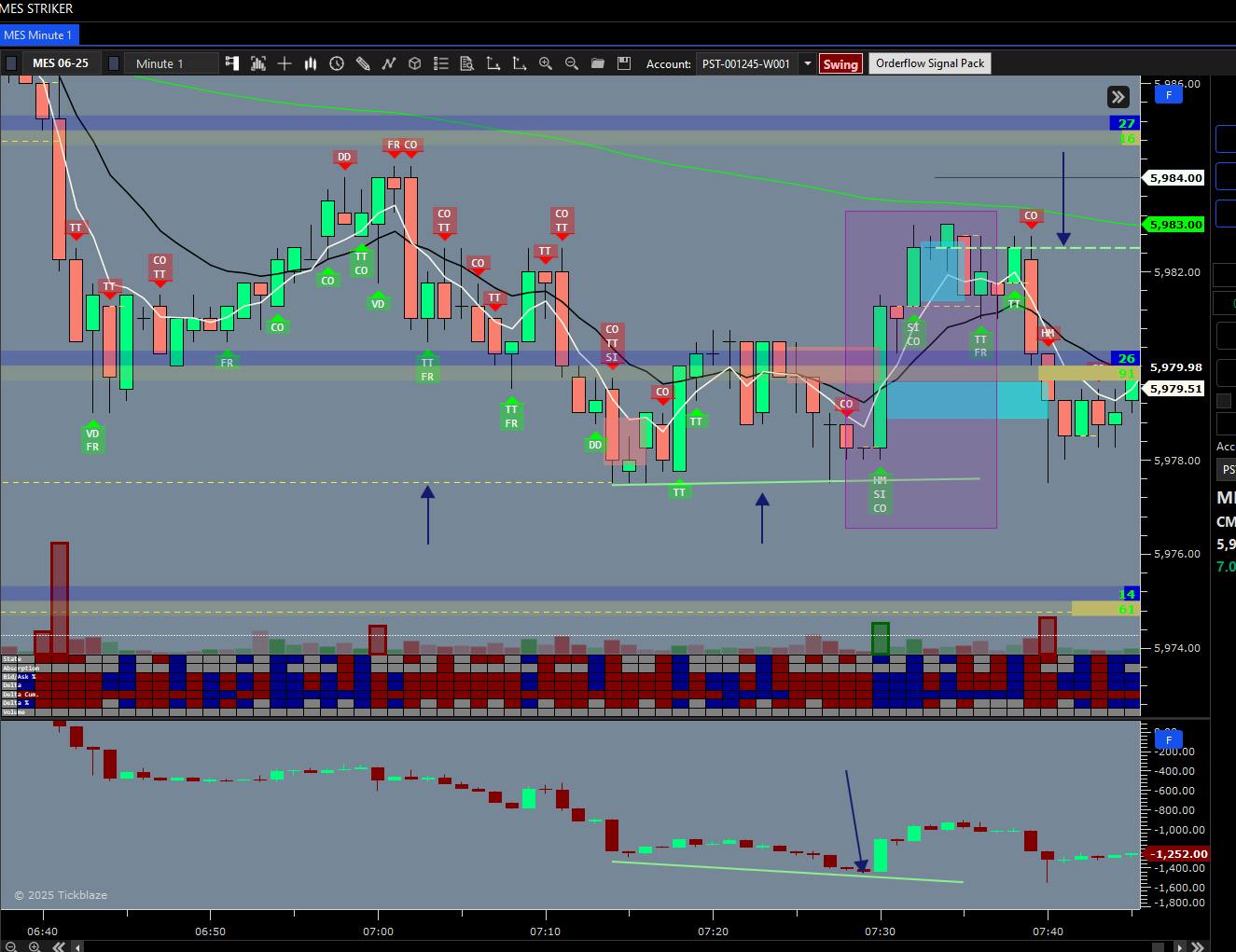Click the horizontal scrollbar thumb
1236x952 pixels.
pos(1159,947)
